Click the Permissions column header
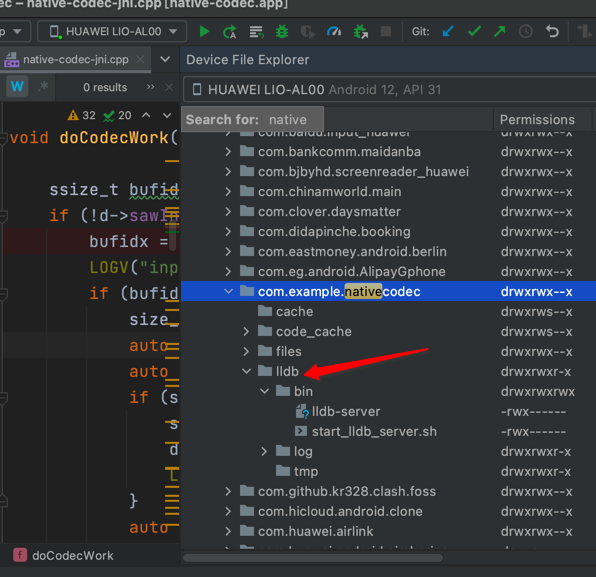Viewport: 596px width, 577px height. point(537,120)
